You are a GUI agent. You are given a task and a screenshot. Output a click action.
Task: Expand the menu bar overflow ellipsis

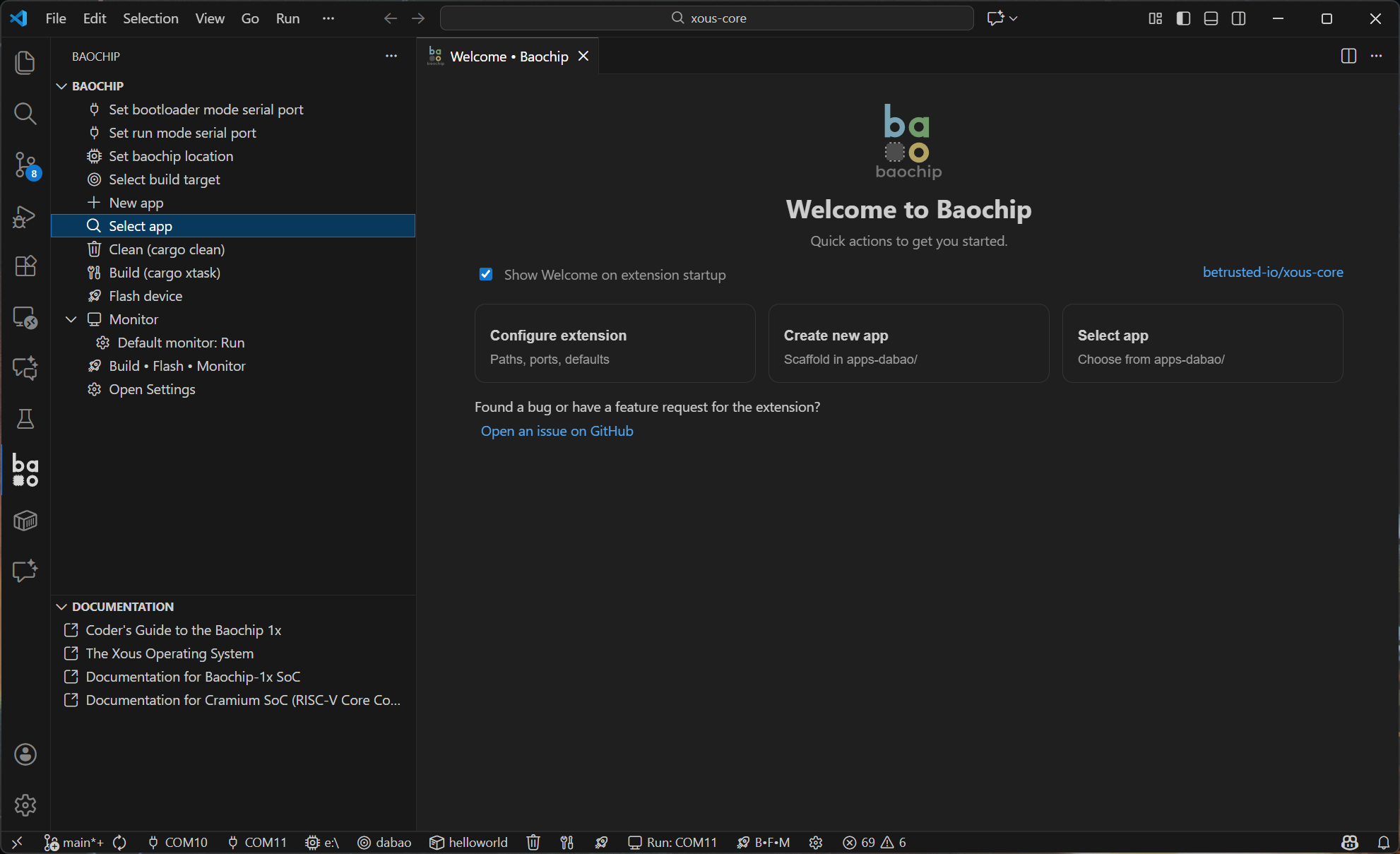328,18
